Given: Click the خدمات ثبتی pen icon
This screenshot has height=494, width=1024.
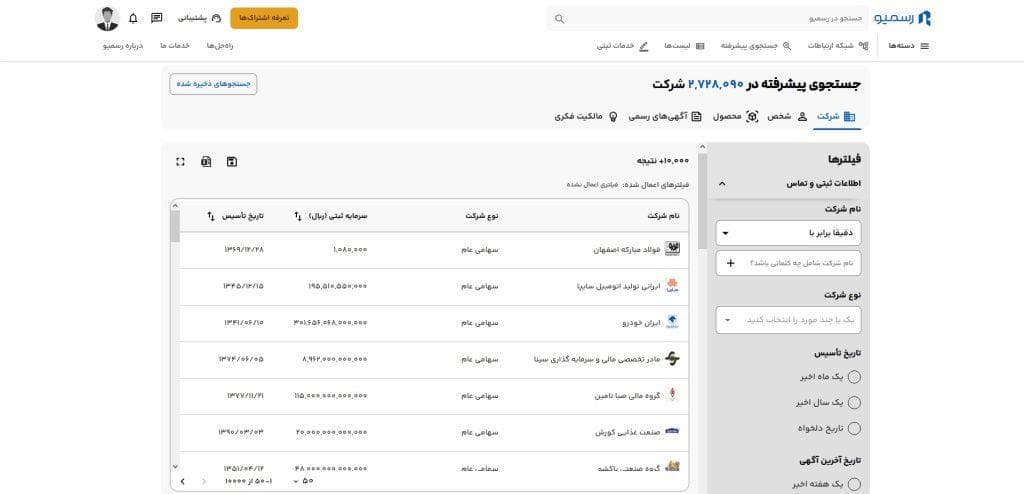Looking at the screenshot, I should tap(644, 46).
